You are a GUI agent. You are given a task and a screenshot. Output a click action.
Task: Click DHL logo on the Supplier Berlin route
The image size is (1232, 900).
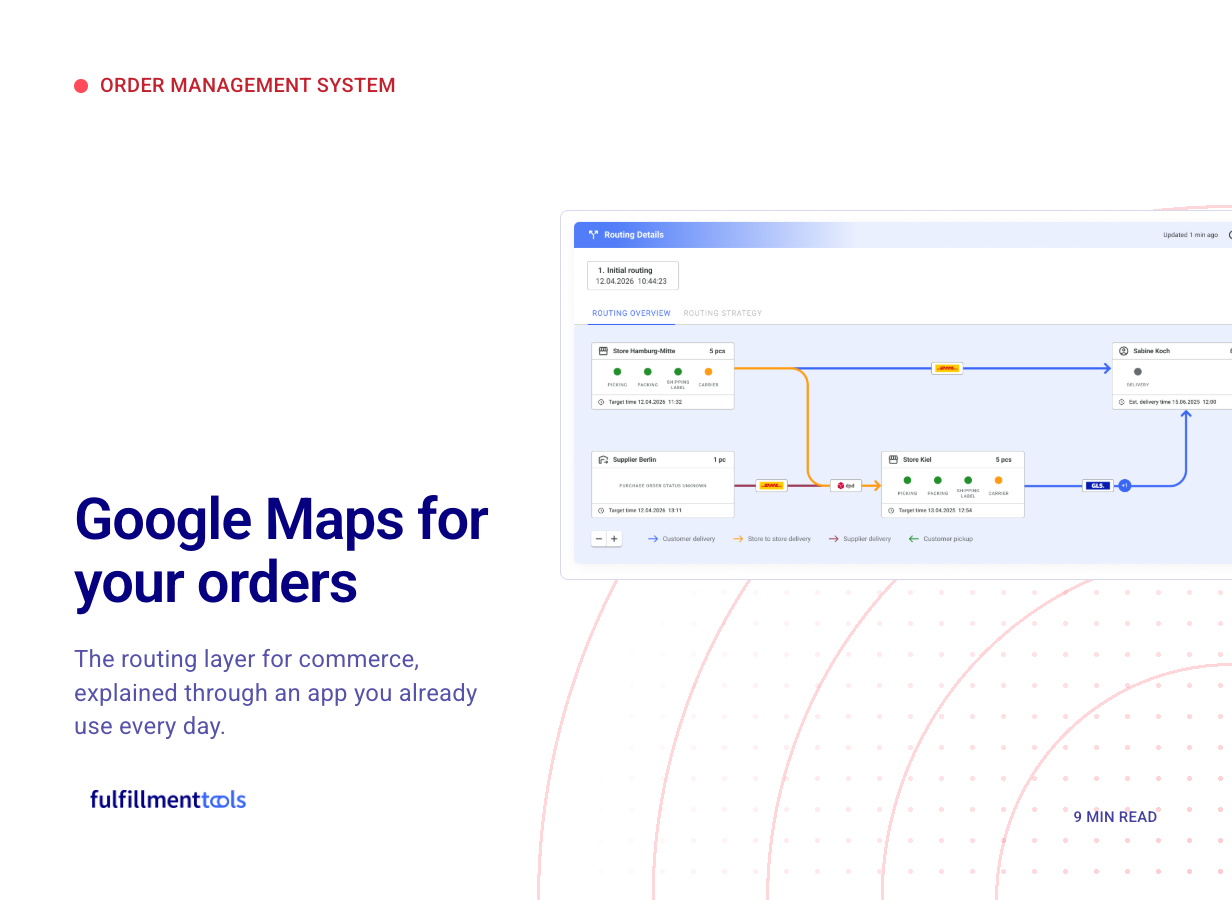[x=771, y=485]
